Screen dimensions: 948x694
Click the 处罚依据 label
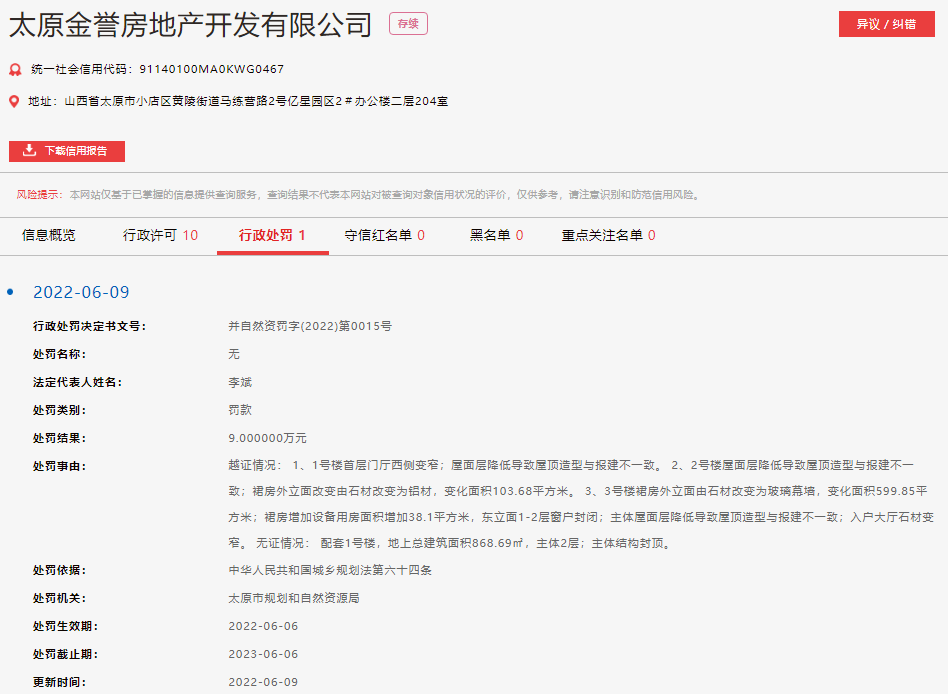pos(59,570)
